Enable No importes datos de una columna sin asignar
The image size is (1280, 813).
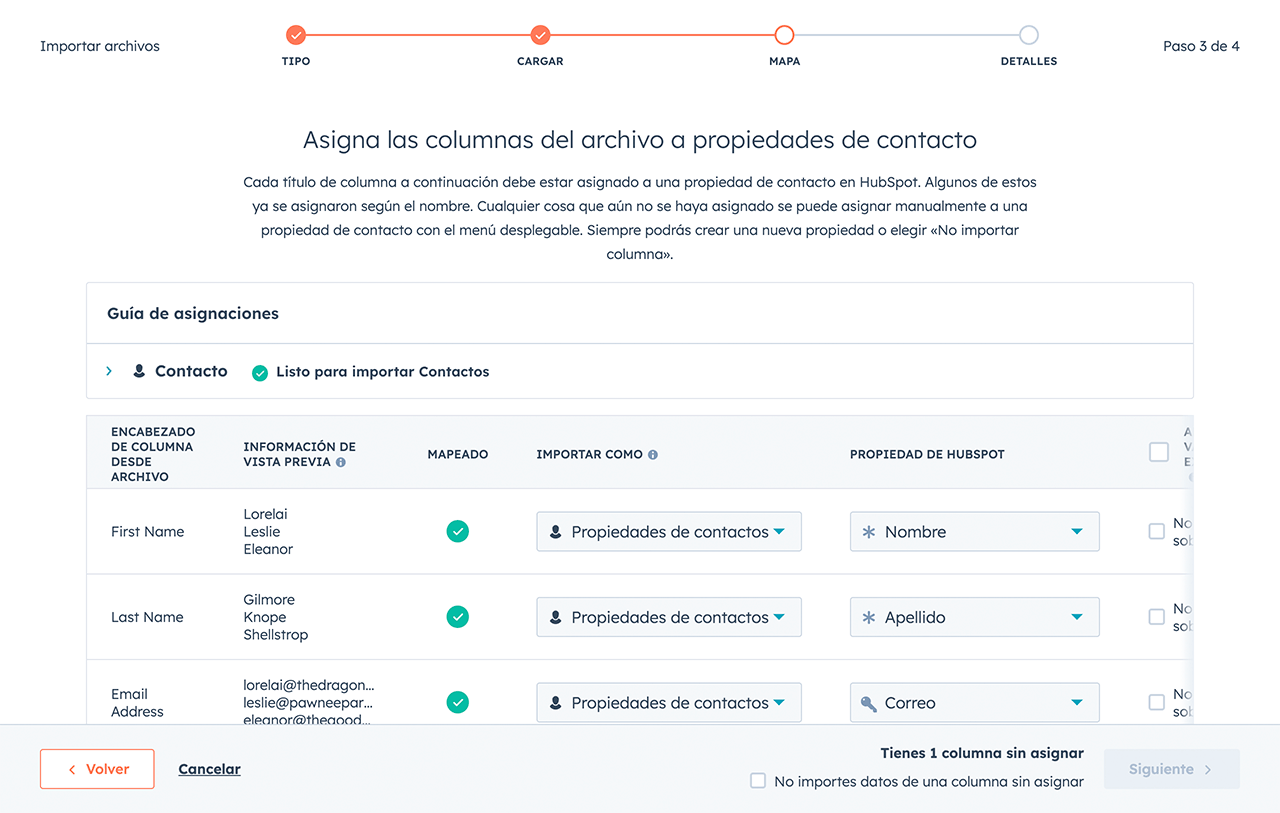tap(758, 781)
